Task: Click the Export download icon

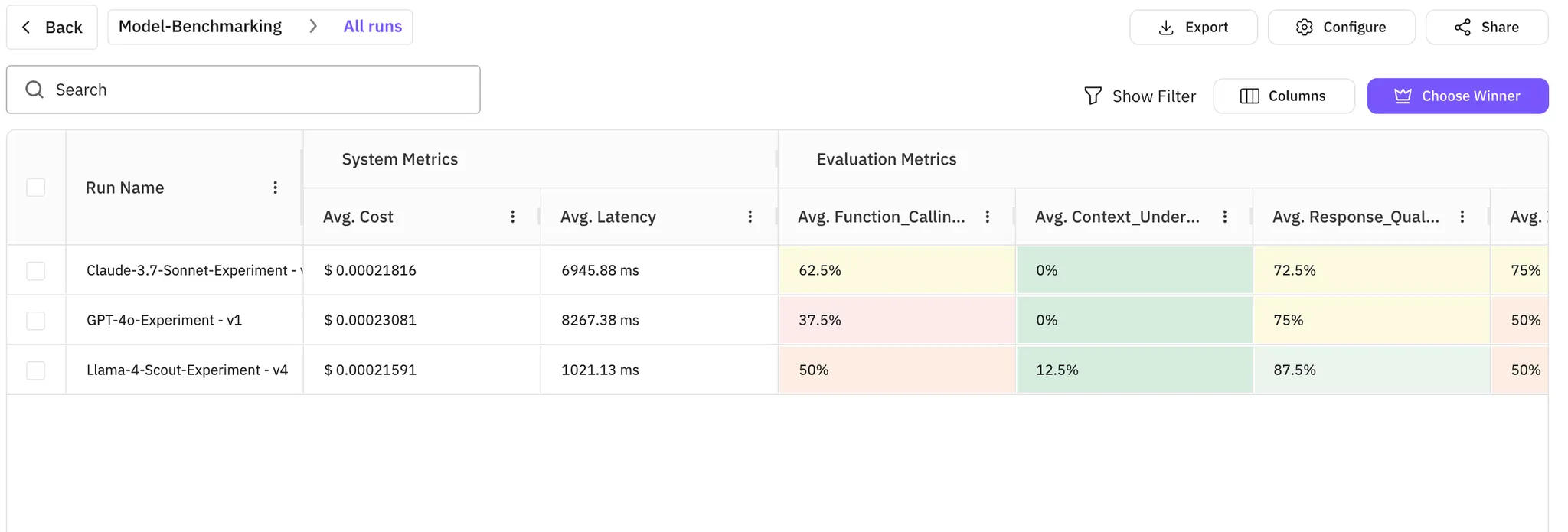Action: click(1165, 28)
